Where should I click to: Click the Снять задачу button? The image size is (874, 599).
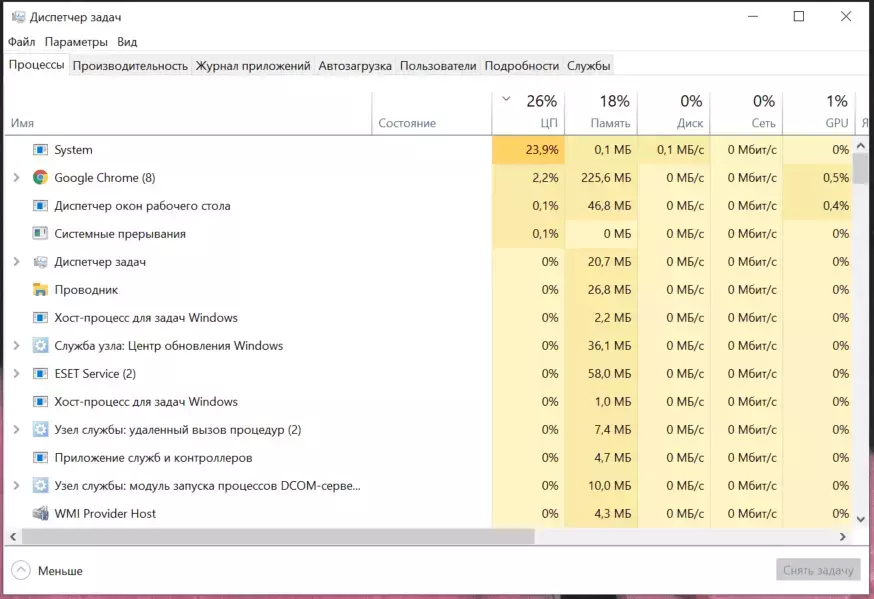tap(818, 570)
